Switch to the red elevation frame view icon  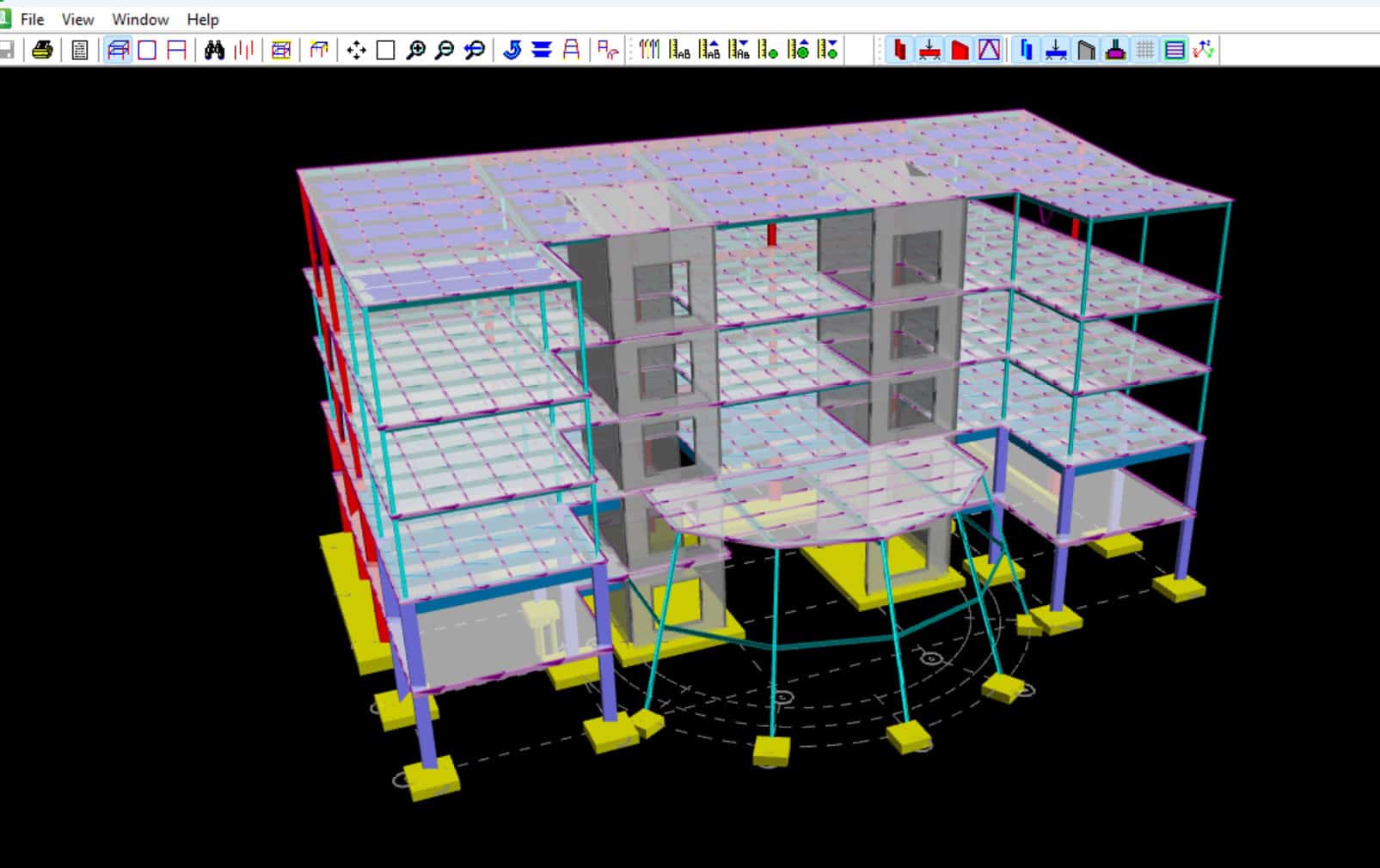176,50
